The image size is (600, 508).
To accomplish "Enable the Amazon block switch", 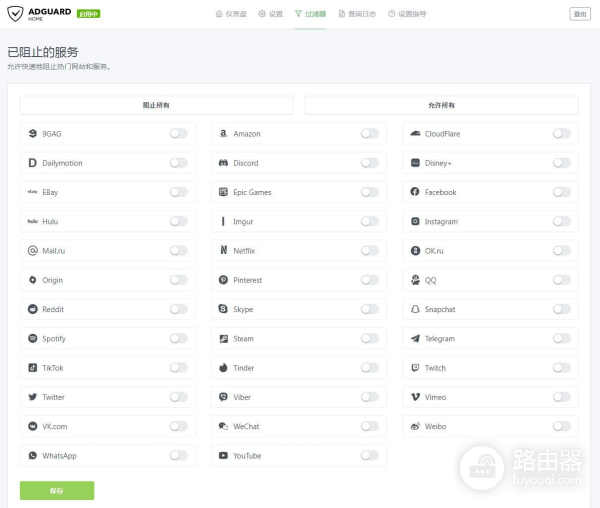I will (x=370, y=134).
